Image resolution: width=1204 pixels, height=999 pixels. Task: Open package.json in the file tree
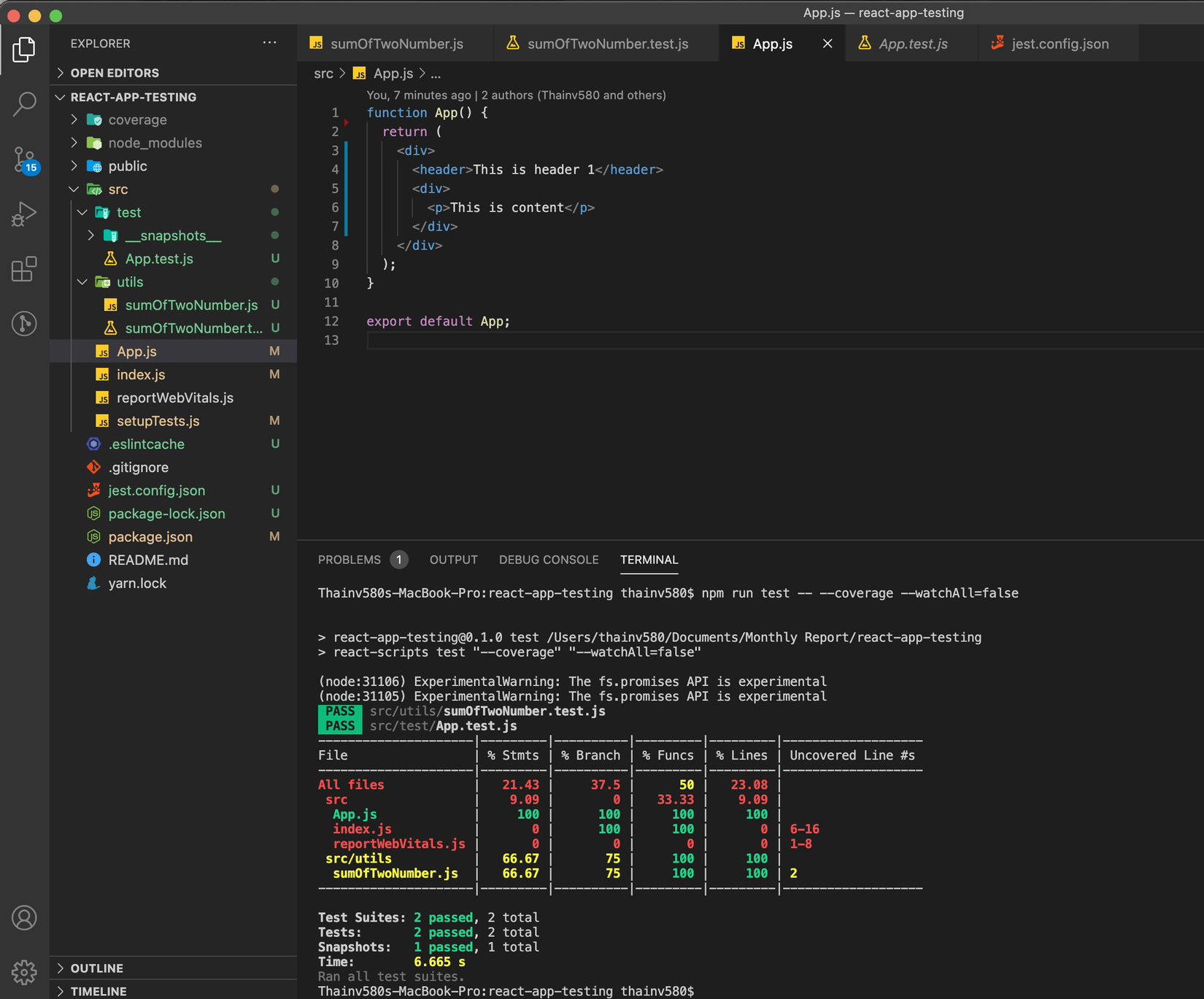click(150, 537)
